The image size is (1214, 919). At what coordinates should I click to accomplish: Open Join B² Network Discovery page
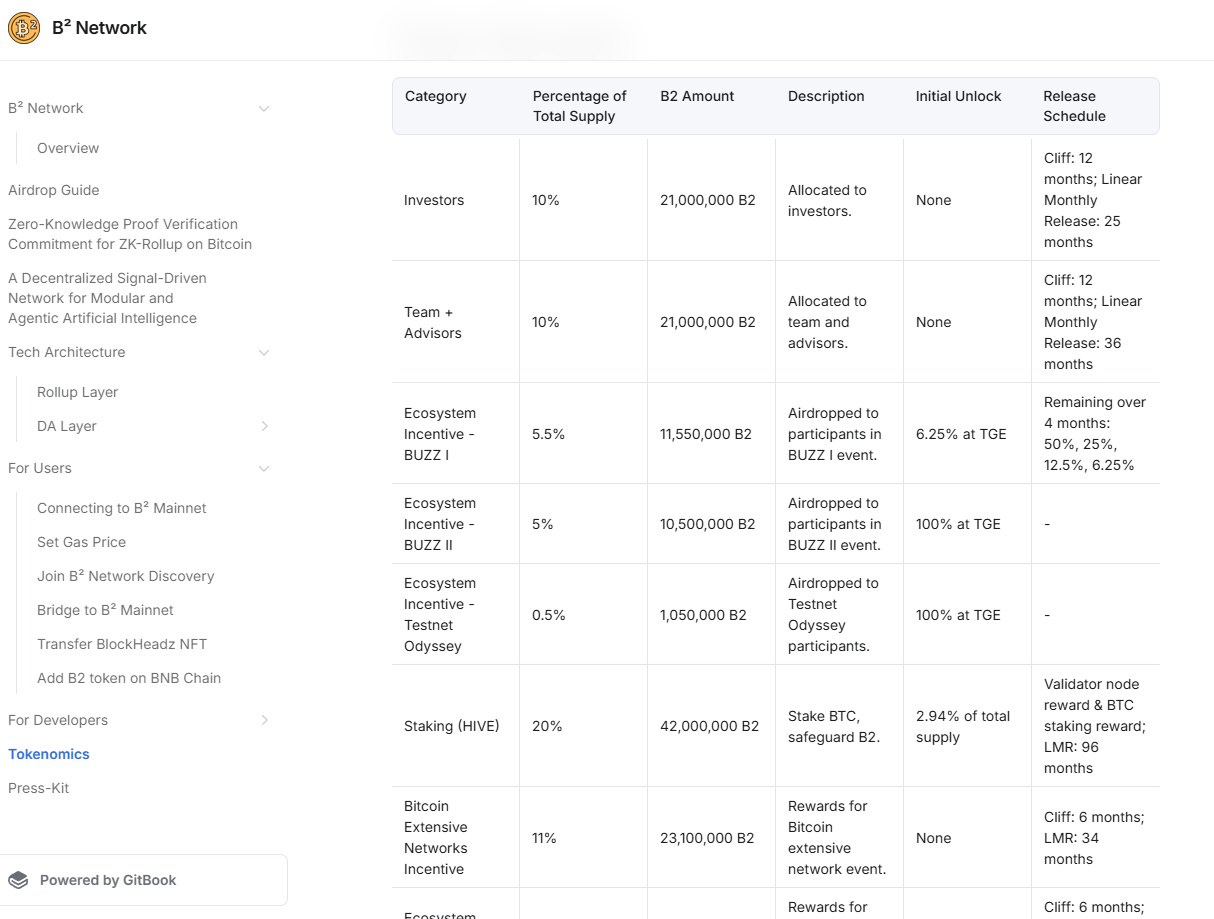(x=125, y=576)
